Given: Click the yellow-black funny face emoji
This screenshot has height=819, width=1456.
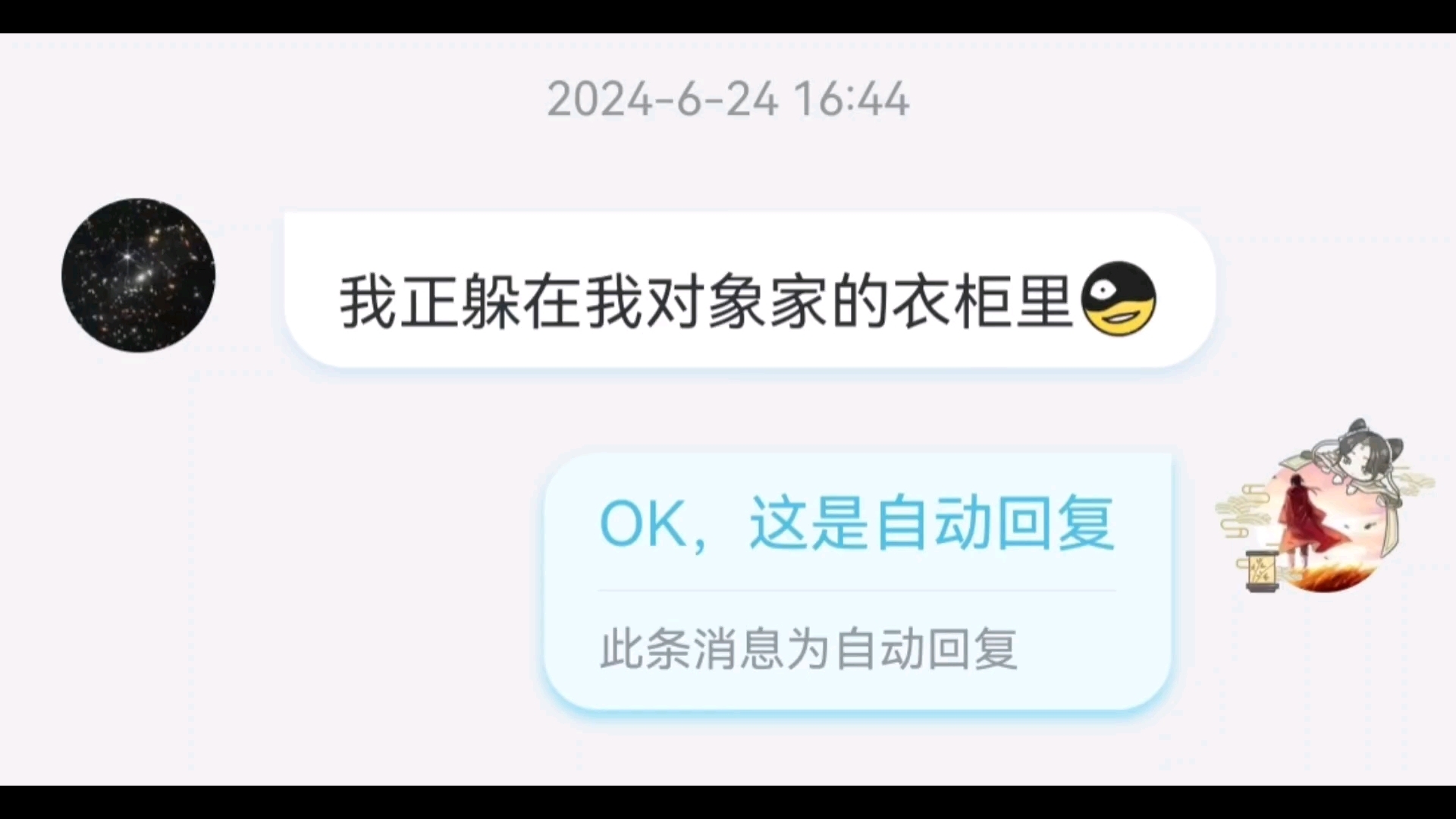Looking at the screenshot, I should (x=1118, y=299).
